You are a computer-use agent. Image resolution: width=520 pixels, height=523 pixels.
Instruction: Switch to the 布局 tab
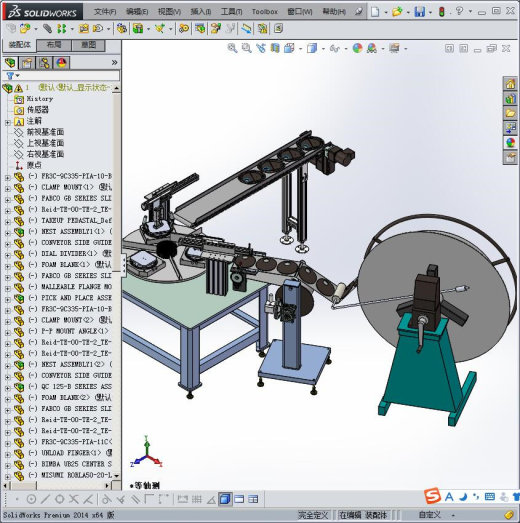coord(54,45)
